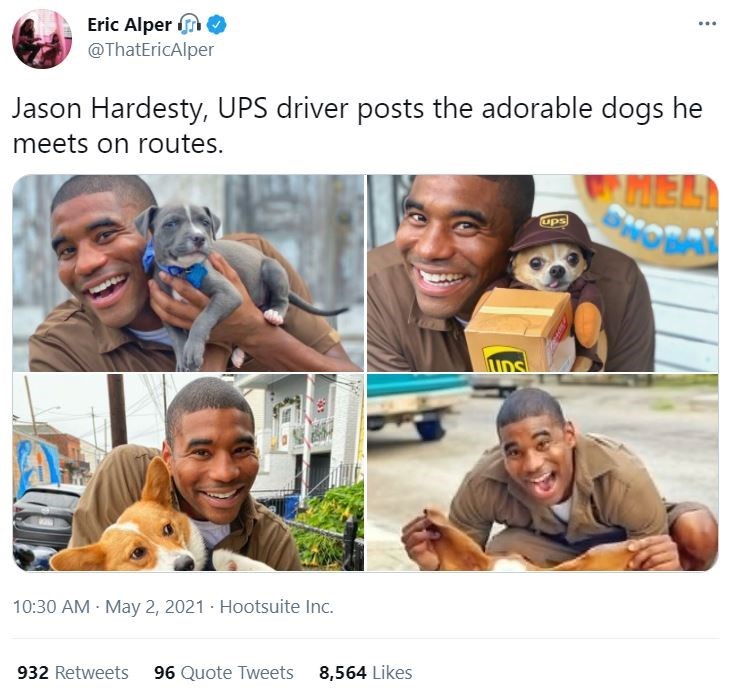This screenshot has width=732, height=690.
Task: Open the three-dot more options menu
Action: 707,23
